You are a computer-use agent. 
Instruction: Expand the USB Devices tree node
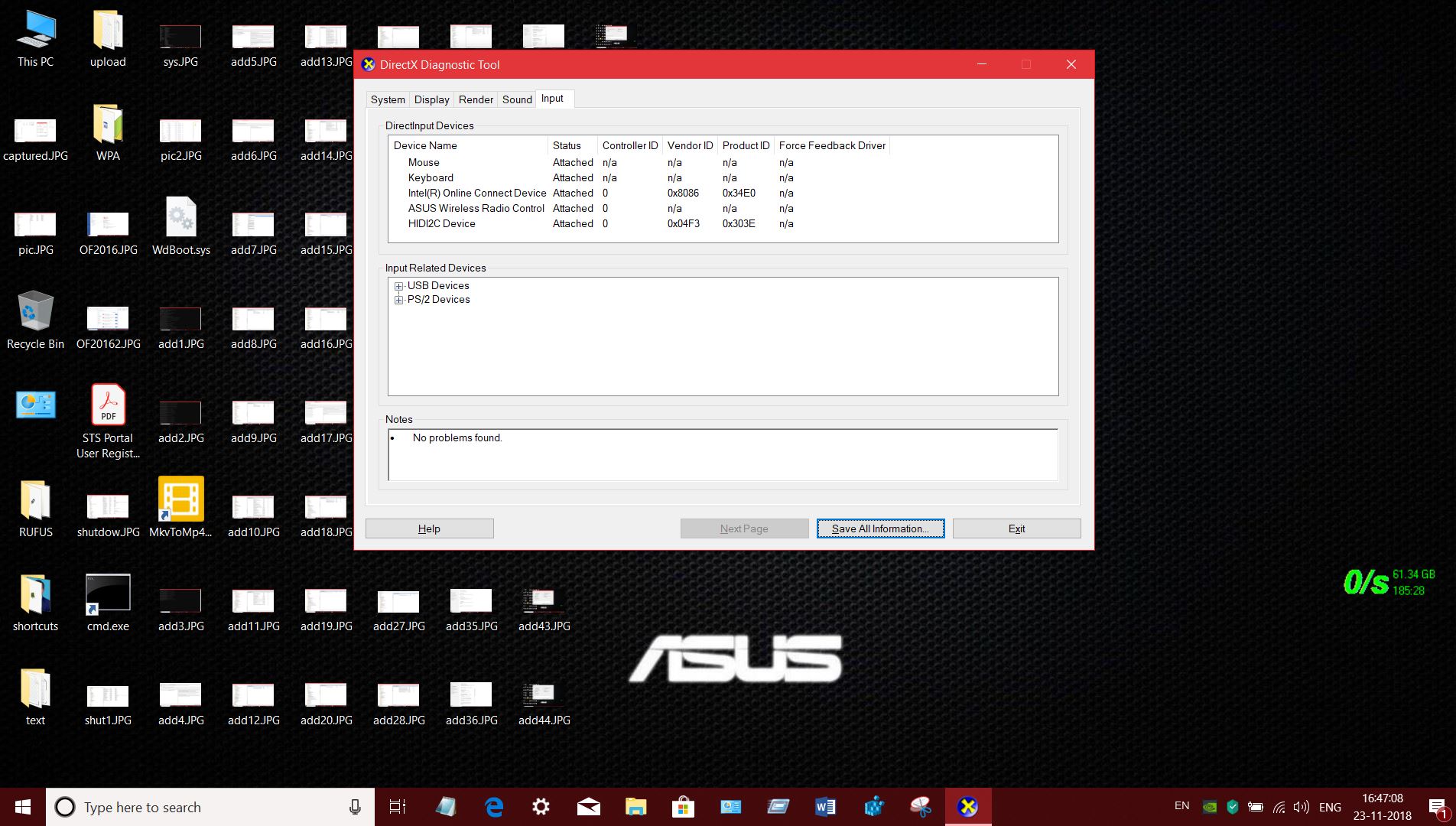click(398, 286)
